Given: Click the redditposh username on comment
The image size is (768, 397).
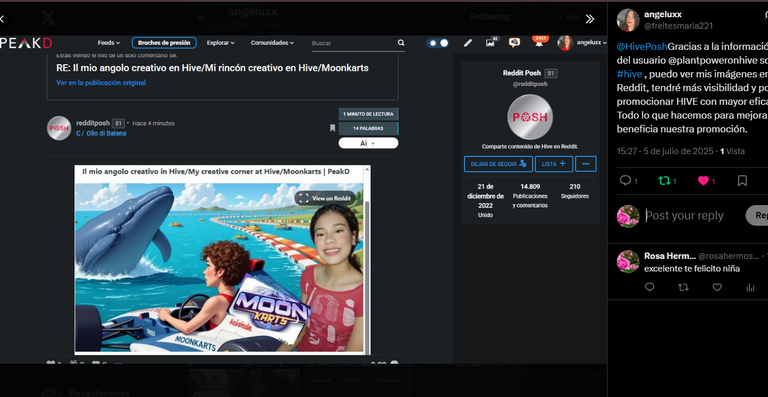Looking at the screenshot, I should point(93,123).
